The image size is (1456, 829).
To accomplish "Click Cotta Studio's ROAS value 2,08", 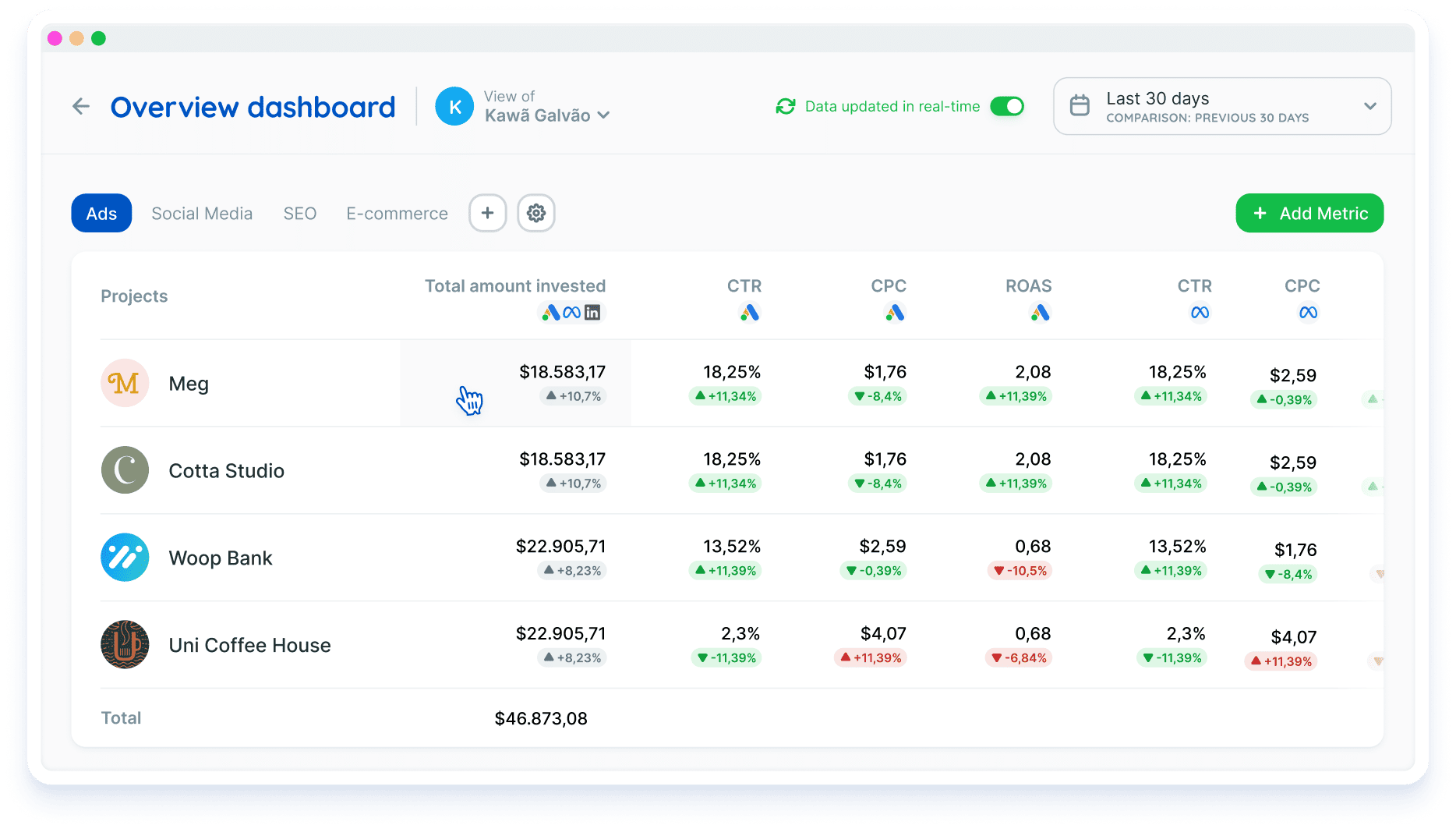I will pyautogui.click(x=1033, y=459).
